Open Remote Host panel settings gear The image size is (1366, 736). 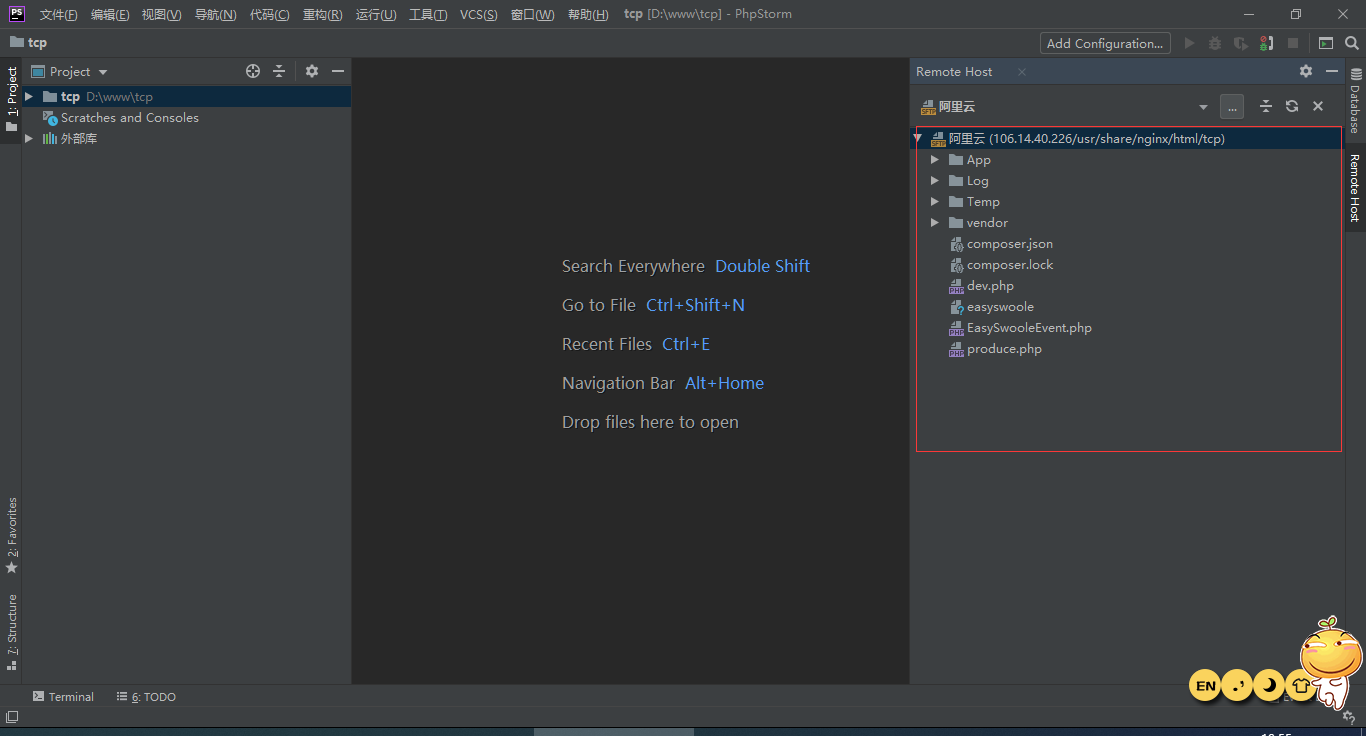click(x=1306, y=71)
